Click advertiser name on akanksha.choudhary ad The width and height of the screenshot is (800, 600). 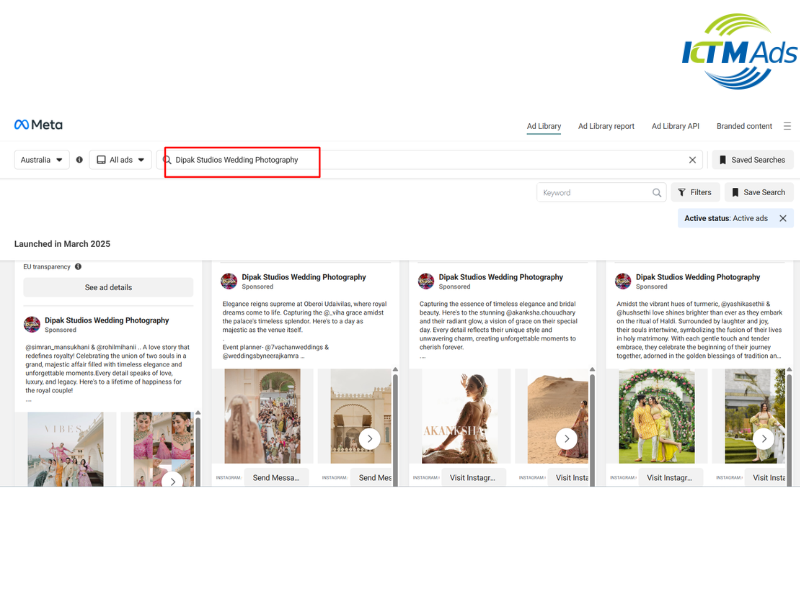click(x=501, y=277)
